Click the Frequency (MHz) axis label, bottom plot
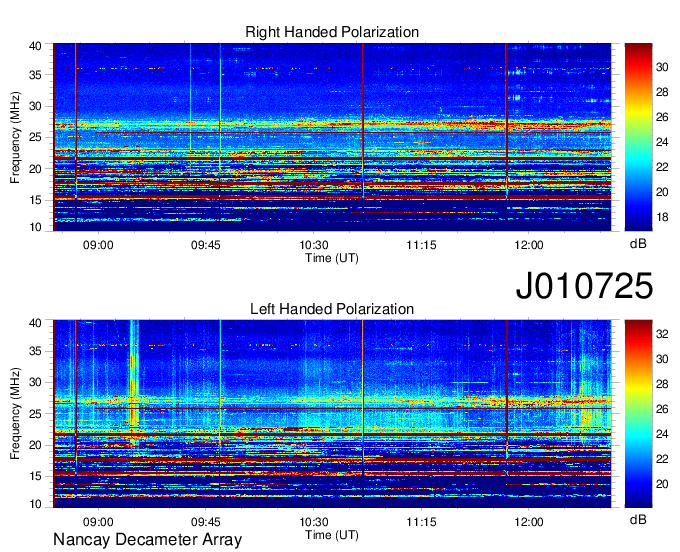Viewport: 680px width, 552px height. (15, 414)
